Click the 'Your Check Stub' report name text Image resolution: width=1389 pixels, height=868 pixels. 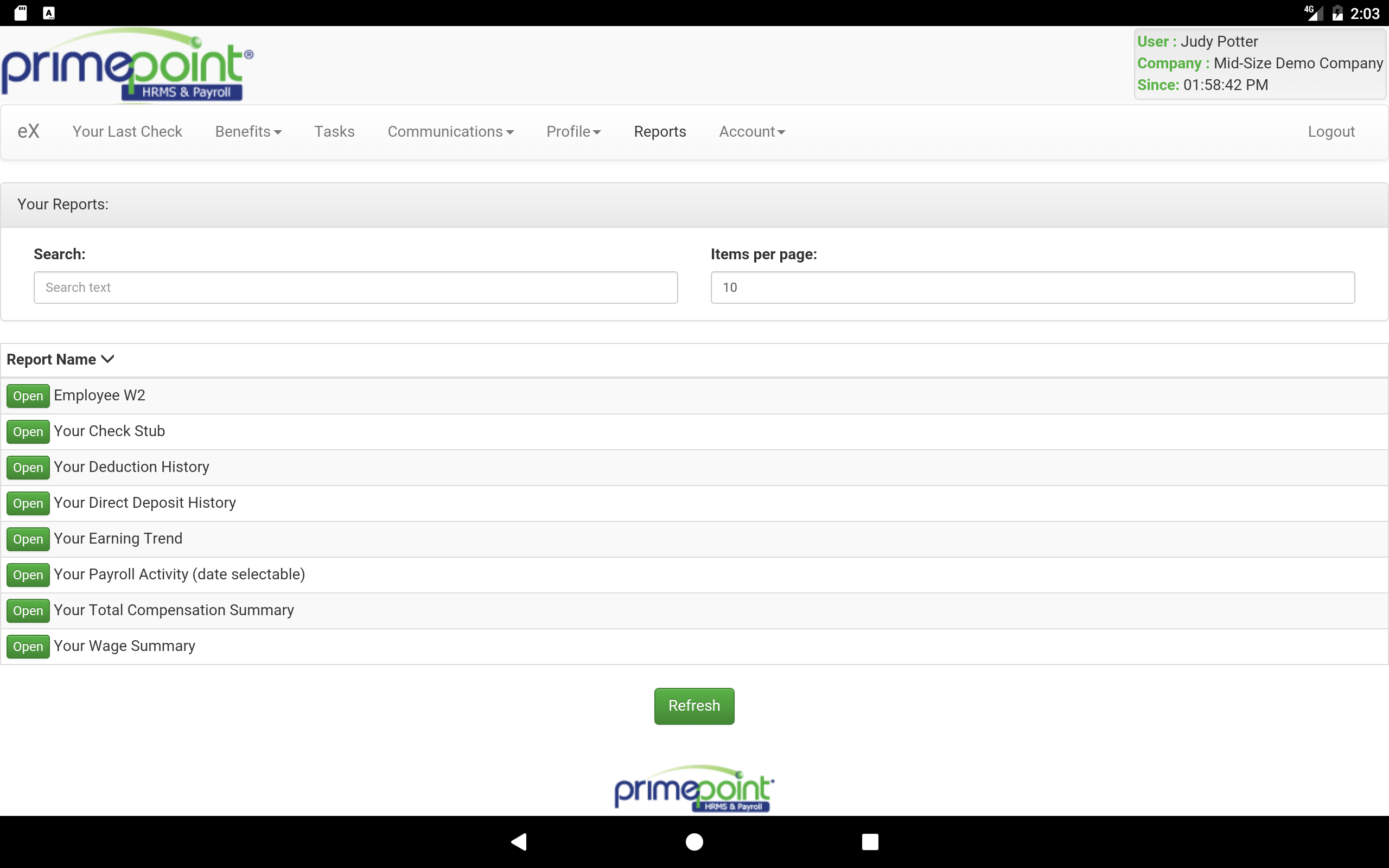click(x=109, y=431)
